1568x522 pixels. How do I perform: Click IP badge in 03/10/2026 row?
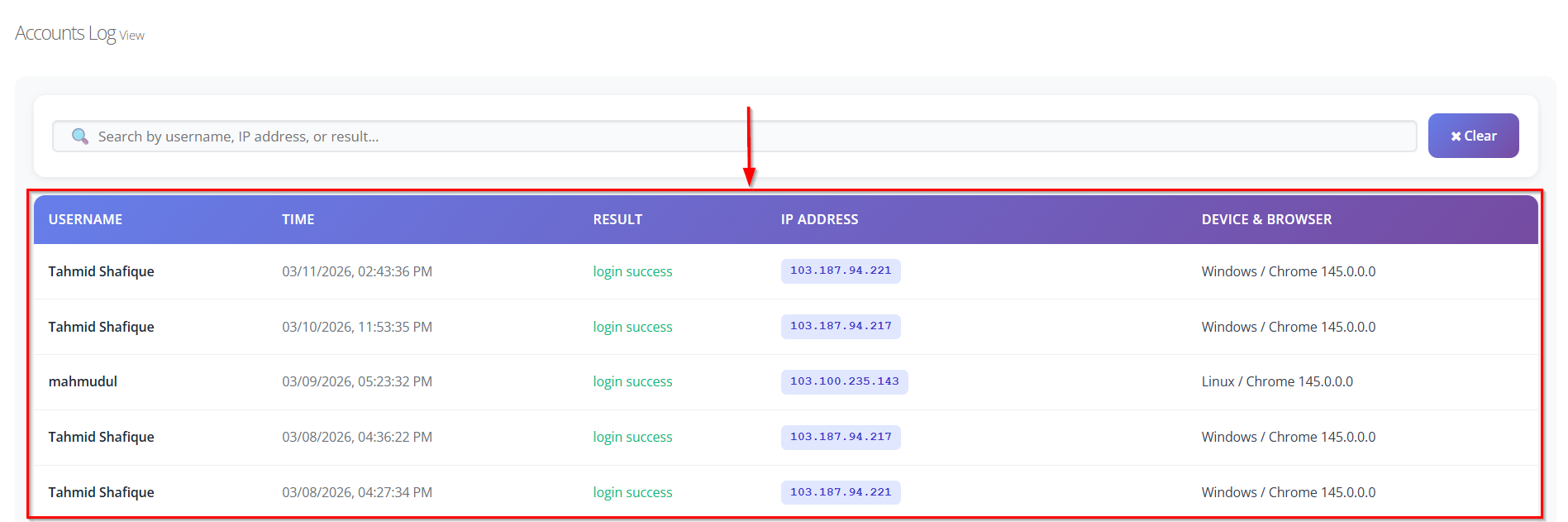841,326
